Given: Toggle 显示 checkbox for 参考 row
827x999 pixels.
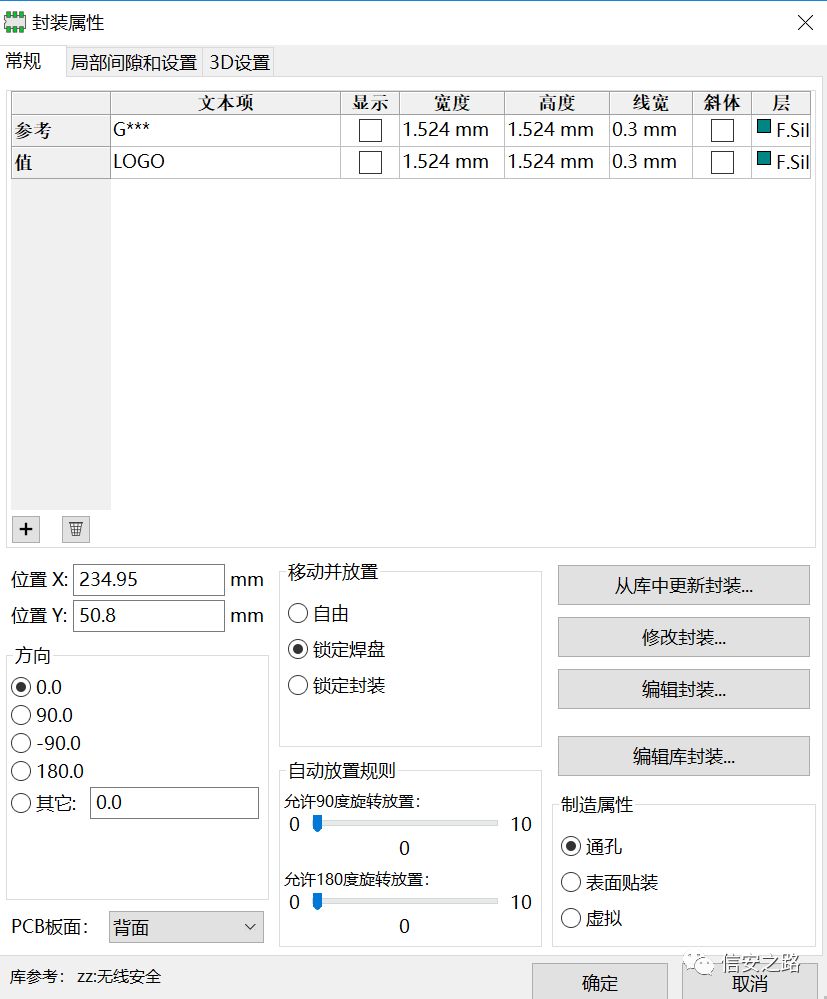Looking at the screenshot, I should (370, 131).
